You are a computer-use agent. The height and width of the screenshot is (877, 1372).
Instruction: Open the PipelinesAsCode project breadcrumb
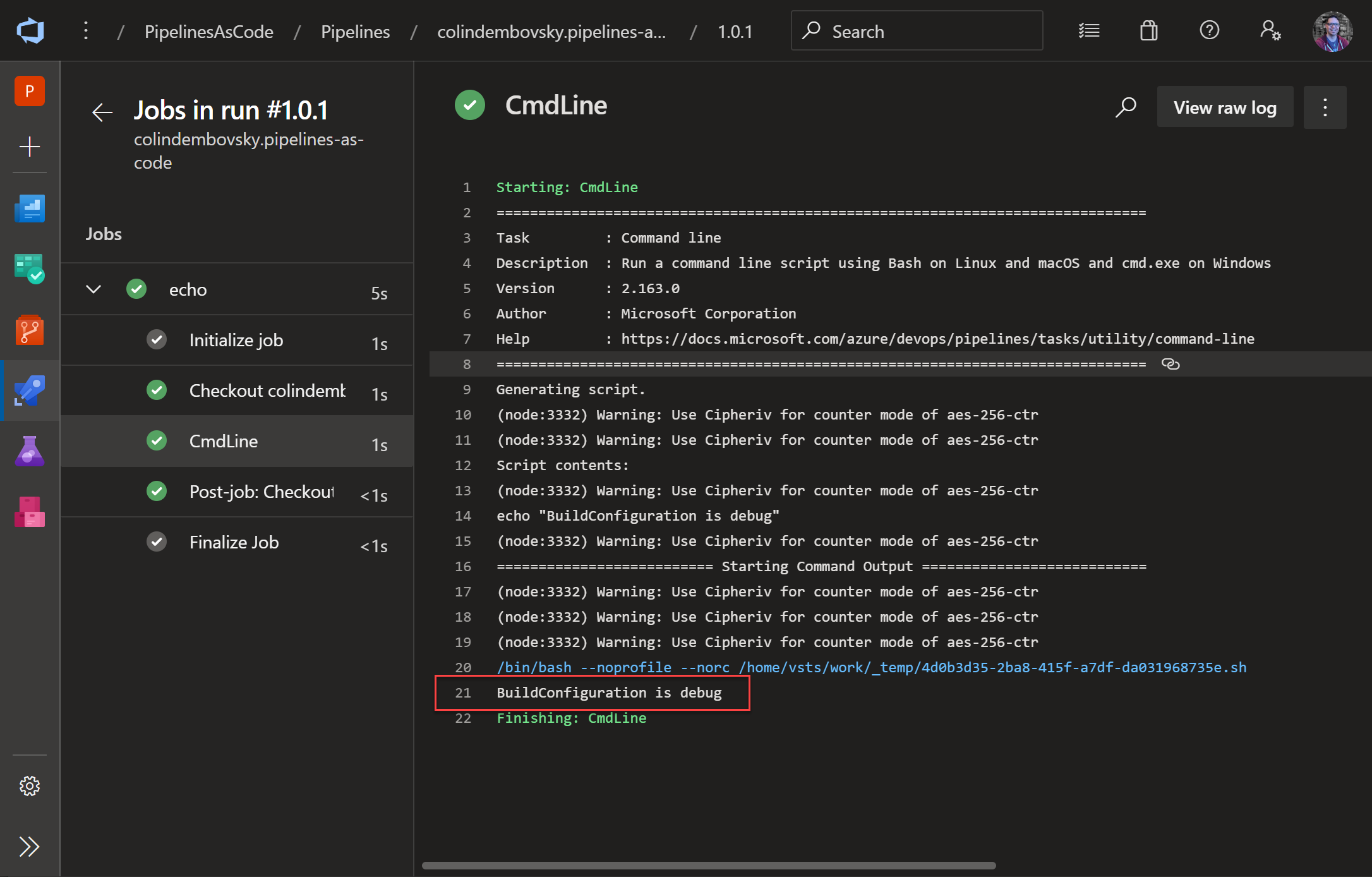[208, 31]
